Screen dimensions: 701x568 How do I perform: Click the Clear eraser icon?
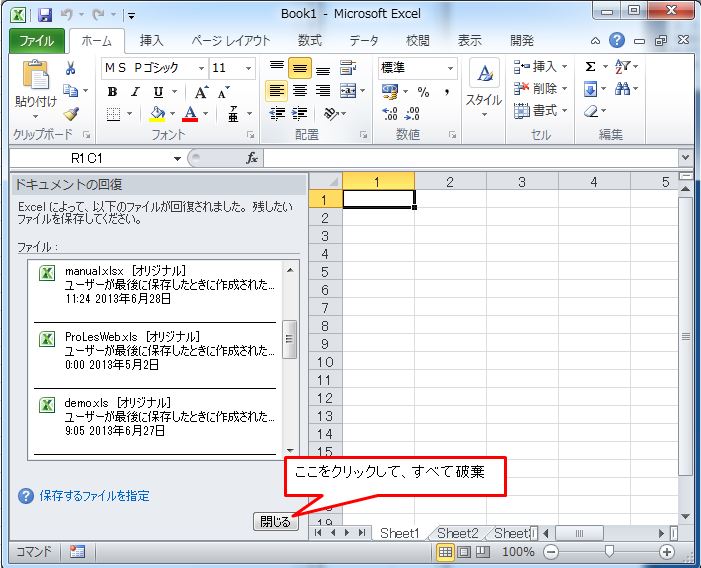(591, 111)
